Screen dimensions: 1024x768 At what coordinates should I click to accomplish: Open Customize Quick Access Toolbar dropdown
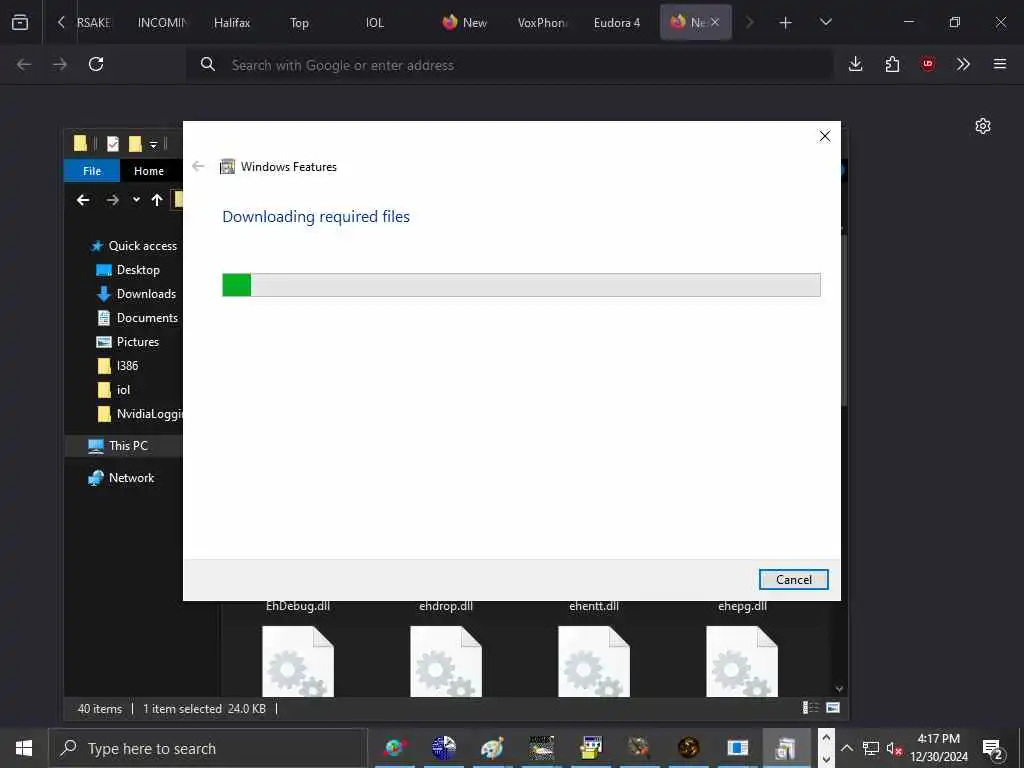153,144
